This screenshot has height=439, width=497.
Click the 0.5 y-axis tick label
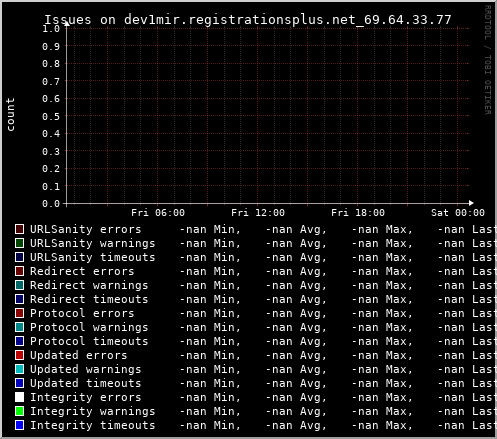(x=51, y=116)
